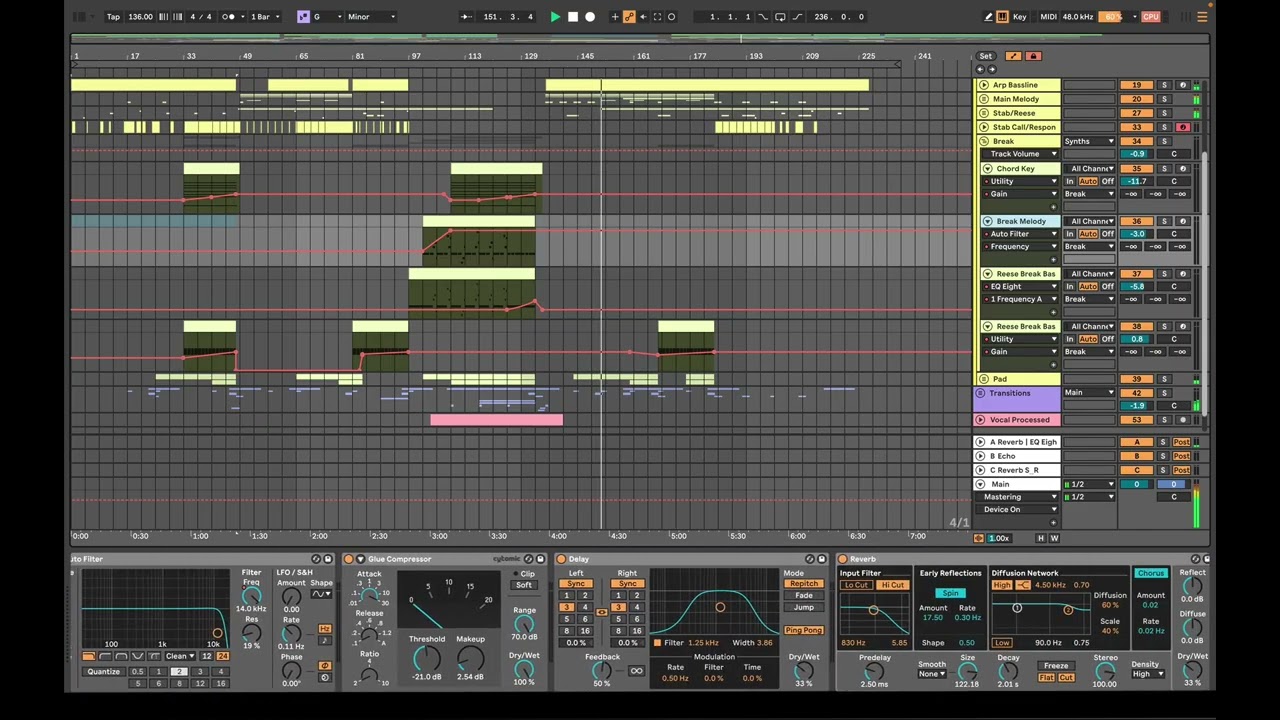This screenshot has height=720, width=1280.
Task: Solo the Main Melody track
Action: (1164, 99)
